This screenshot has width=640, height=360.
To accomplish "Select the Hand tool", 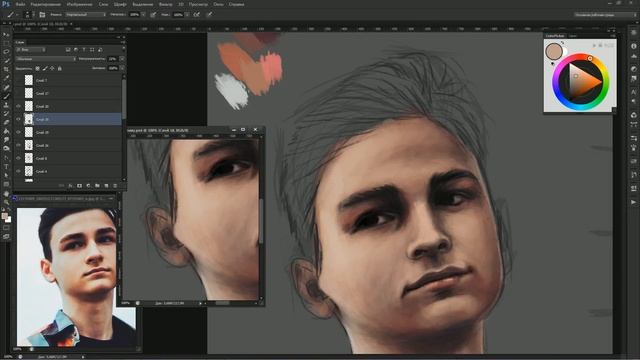I will point(6,193).
